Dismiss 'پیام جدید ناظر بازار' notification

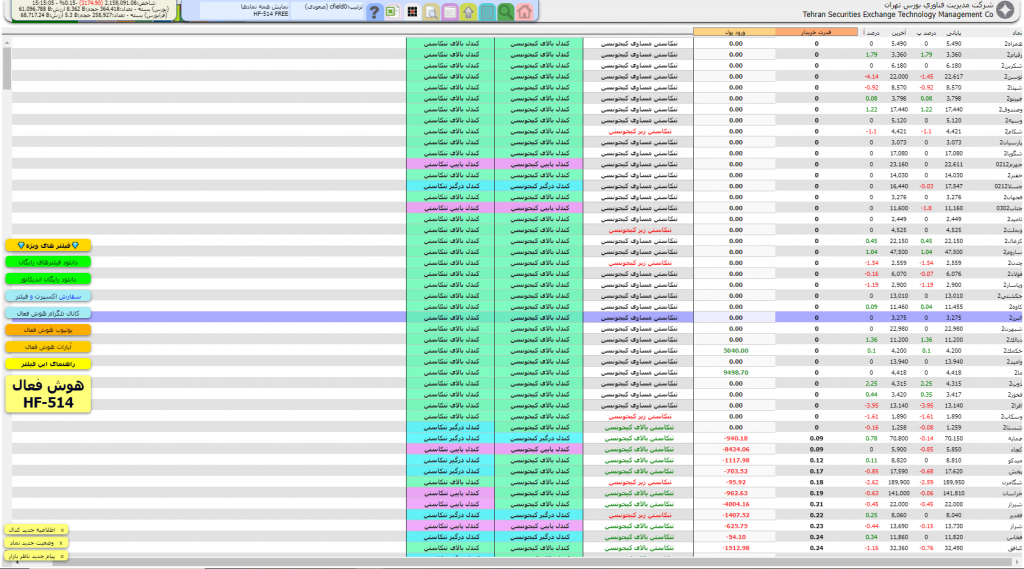coord(62,554)
